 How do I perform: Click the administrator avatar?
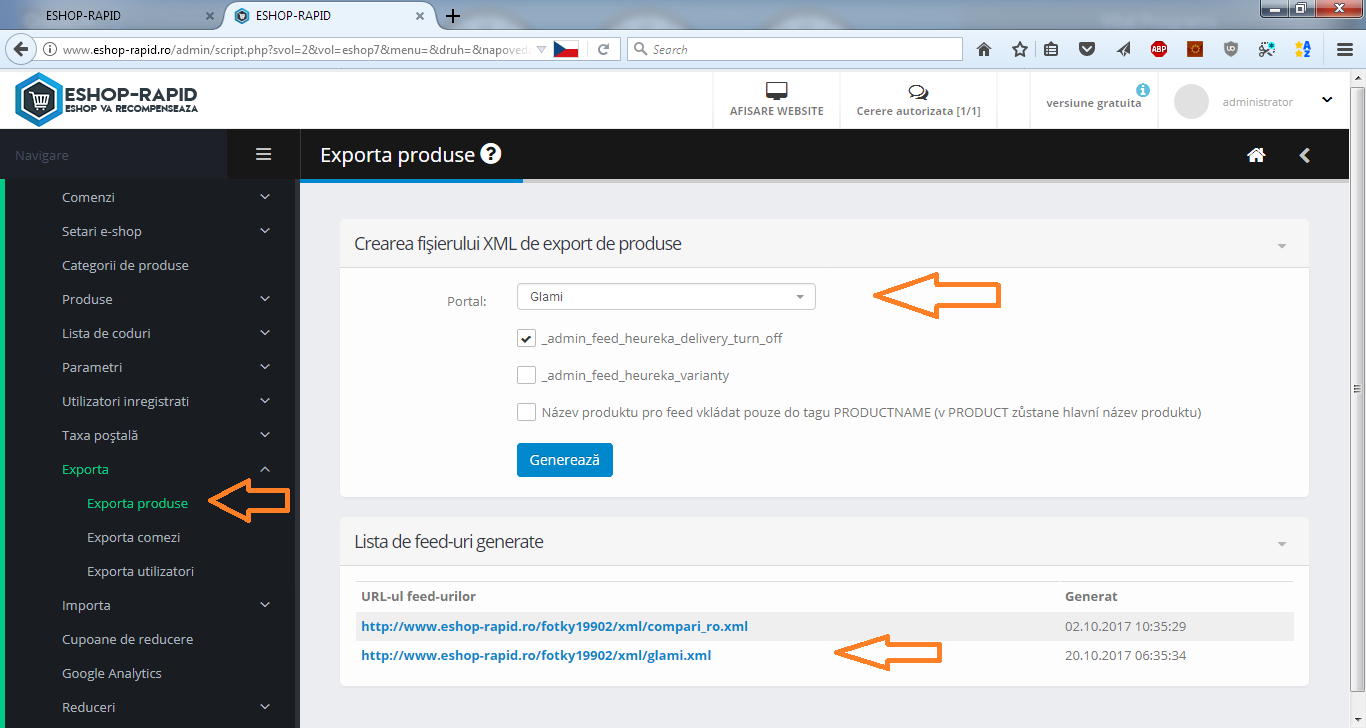coord(1191,101)
